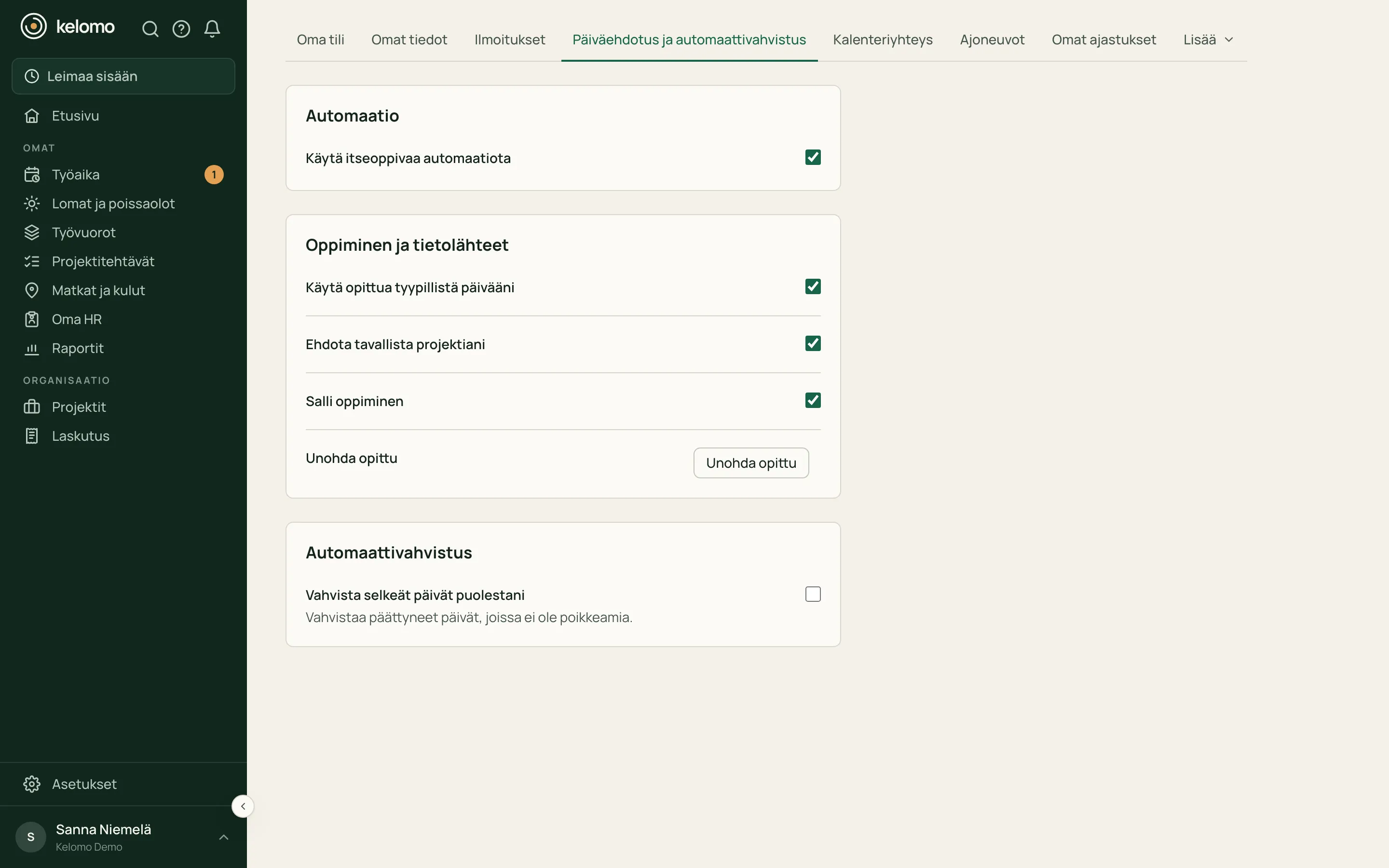1389x868 pixels.
Task: Click the clock icon in Leimaa sisään
Action: [31, 76]
